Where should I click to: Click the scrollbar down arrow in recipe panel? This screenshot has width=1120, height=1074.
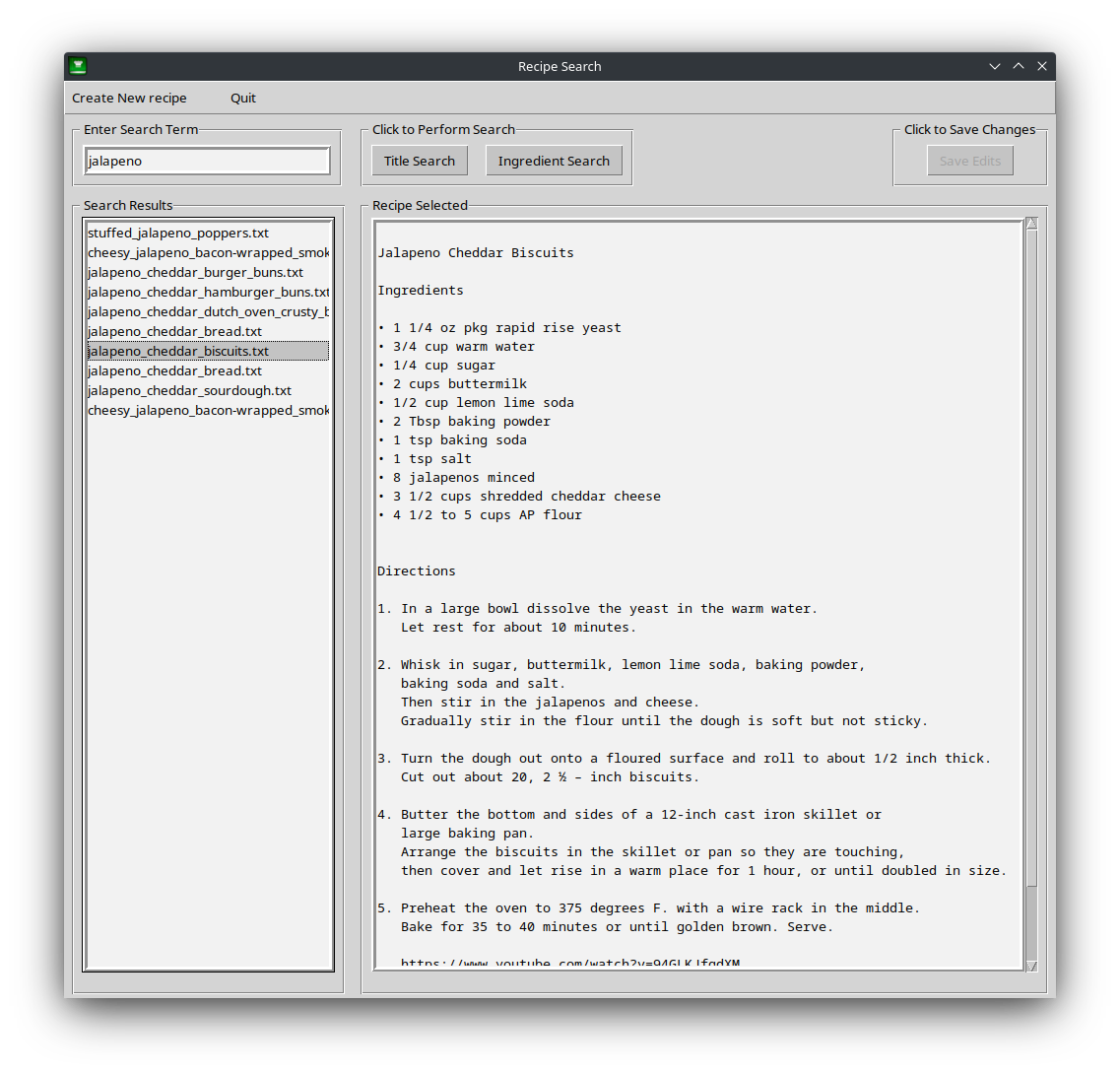[1032, 966]
